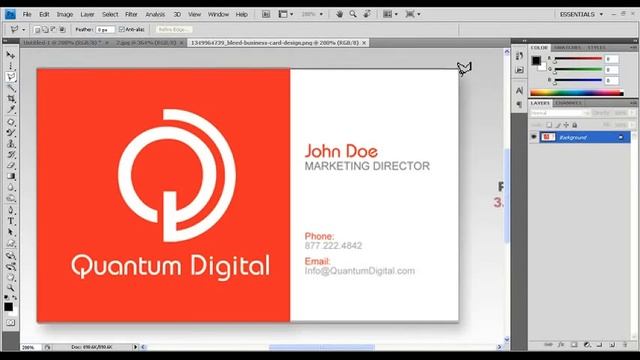Select the Clone Stamp tool
The width and height of the screenshot is (640, 360).
(x=11, y=144)
